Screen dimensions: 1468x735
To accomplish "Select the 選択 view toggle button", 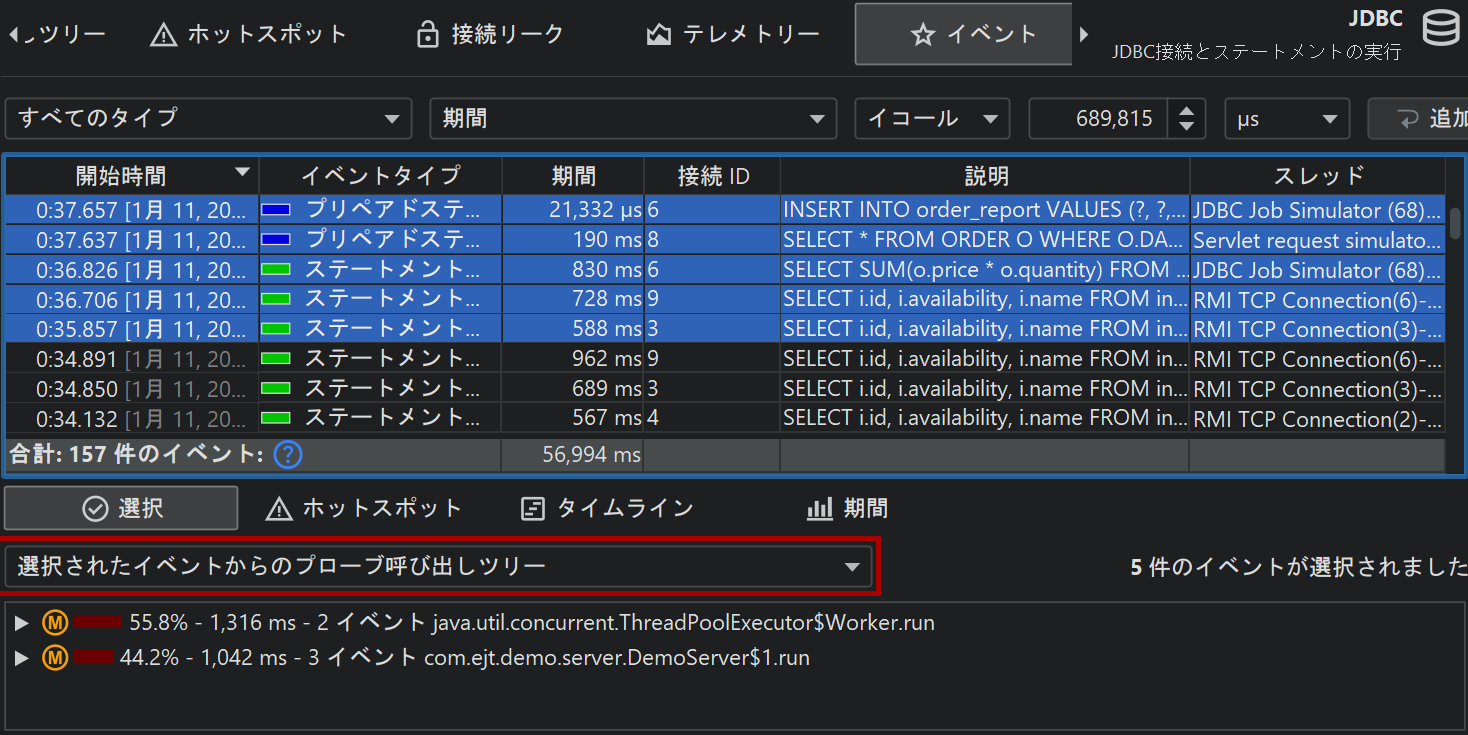I will [121, 508].
